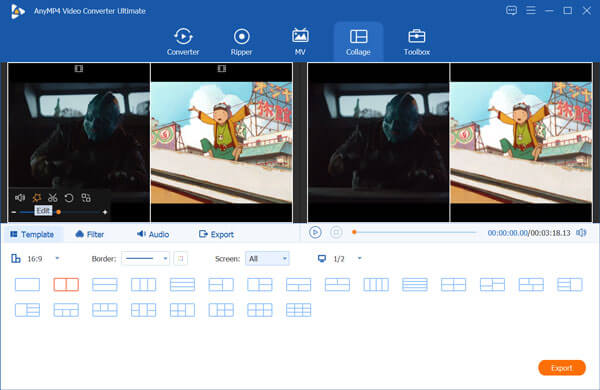Choose the single-screen template

pos(27,284)
